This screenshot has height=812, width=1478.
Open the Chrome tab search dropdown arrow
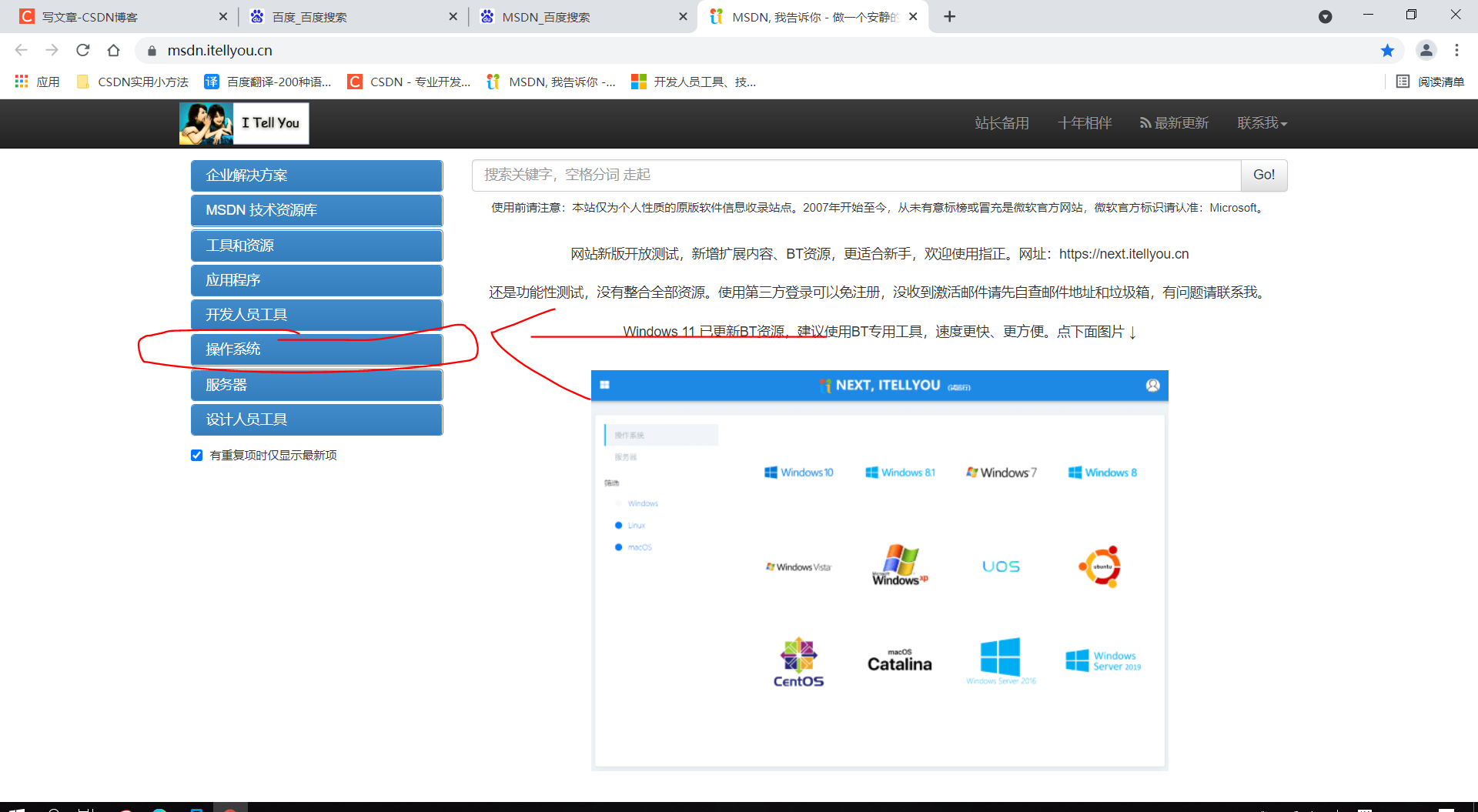1325,17
